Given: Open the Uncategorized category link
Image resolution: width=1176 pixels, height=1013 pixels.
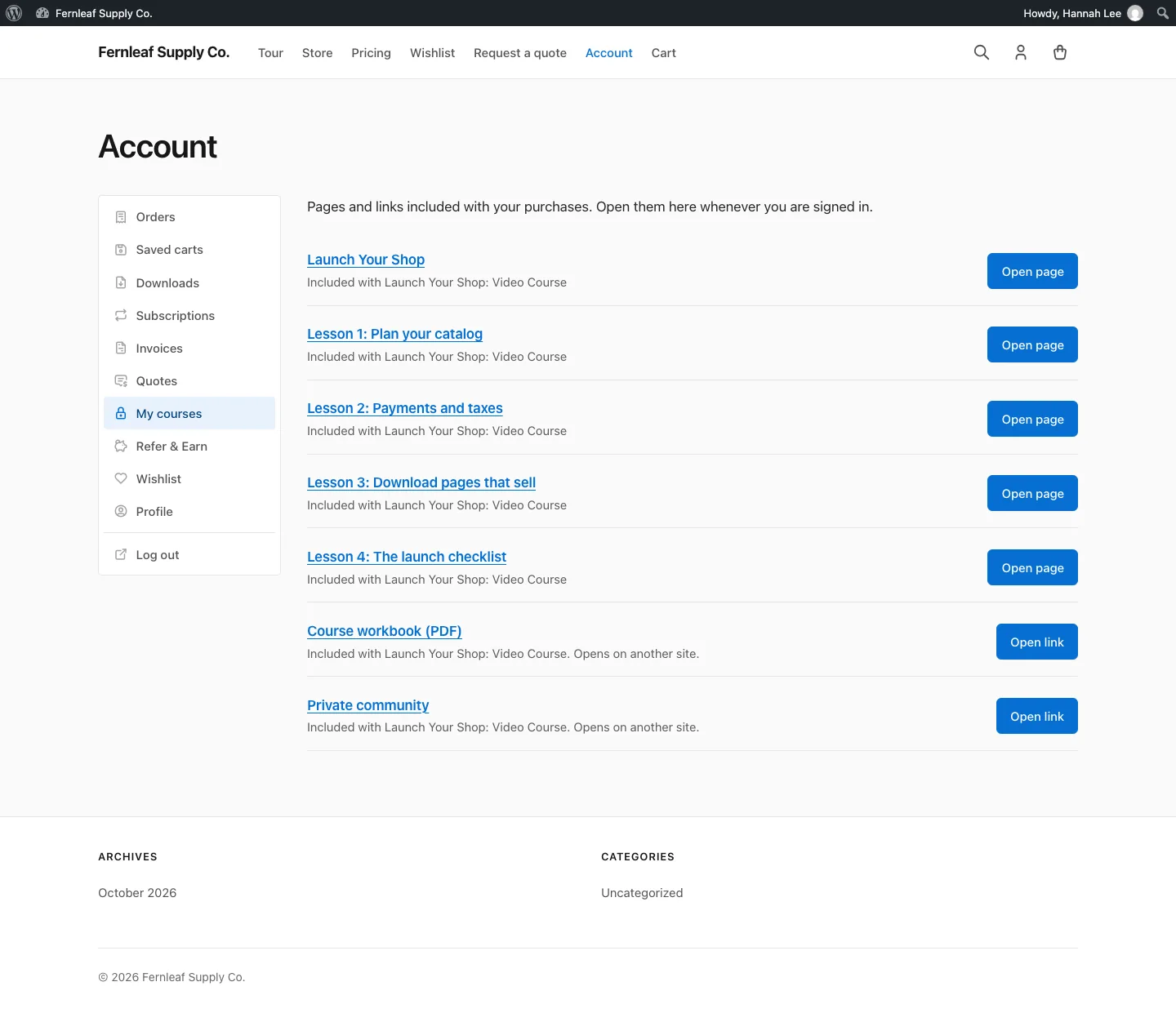Looking at the screenshot, I should tap(642, 893).
